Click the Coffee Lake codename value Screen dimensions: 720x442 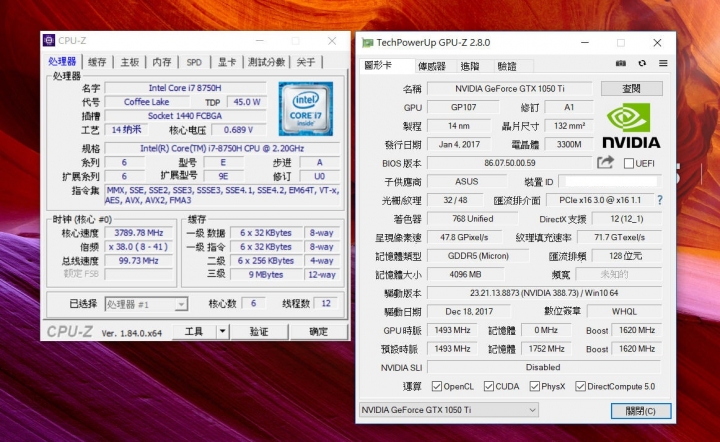coord(146,102)
